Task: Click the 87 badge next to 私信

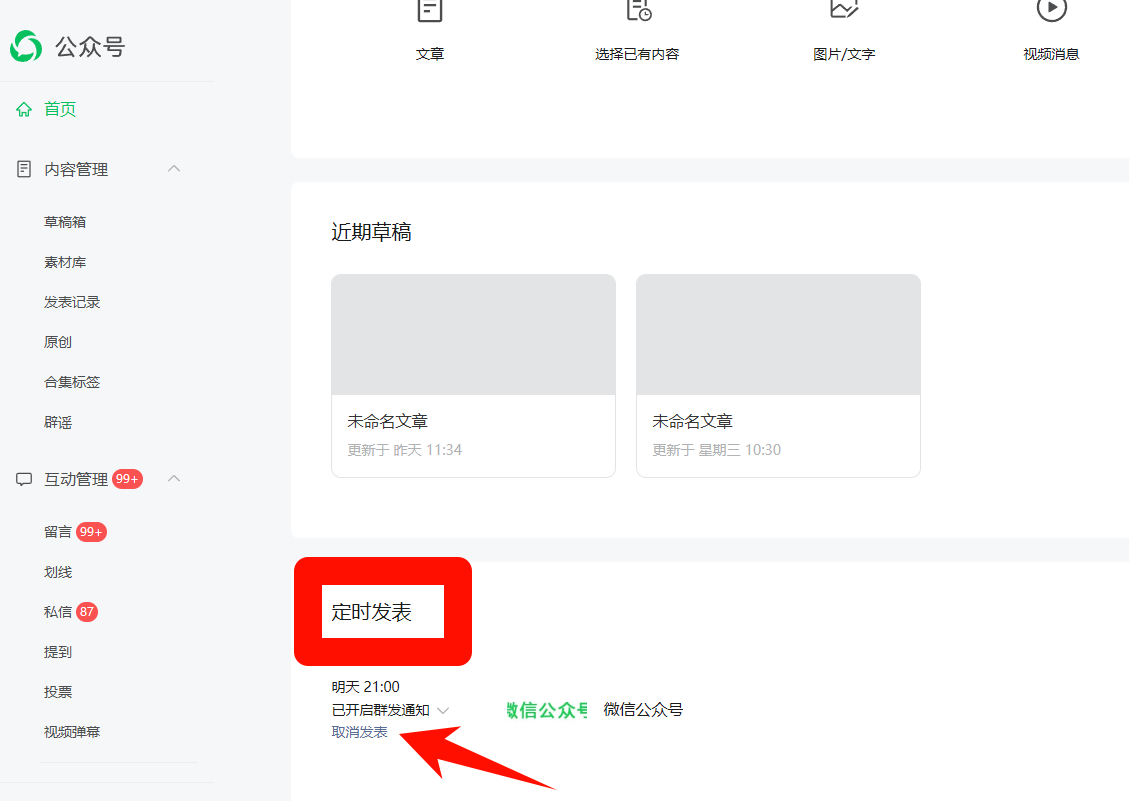Action: (x=87, y=612)
